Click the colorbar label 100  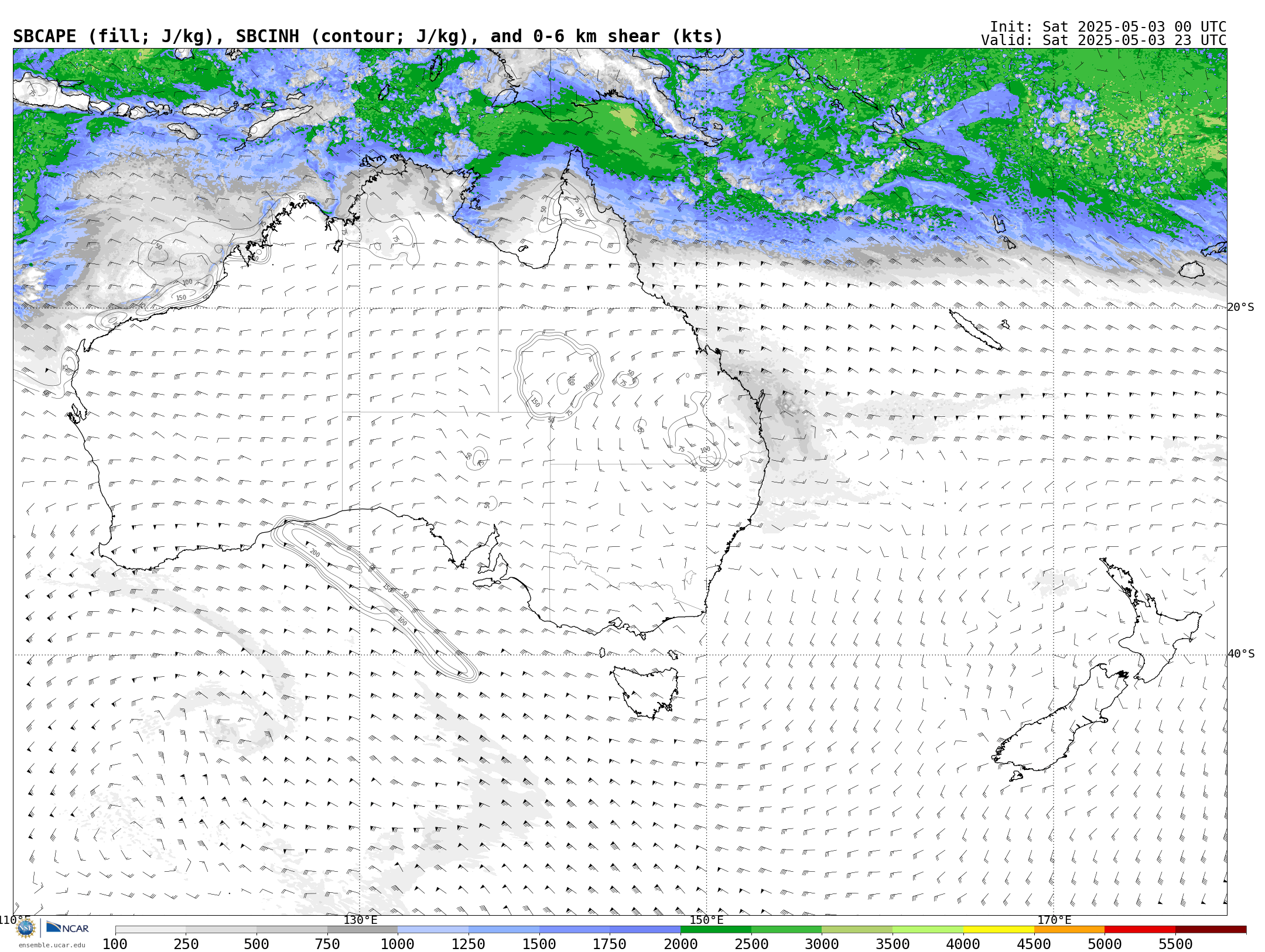[115, 944]
